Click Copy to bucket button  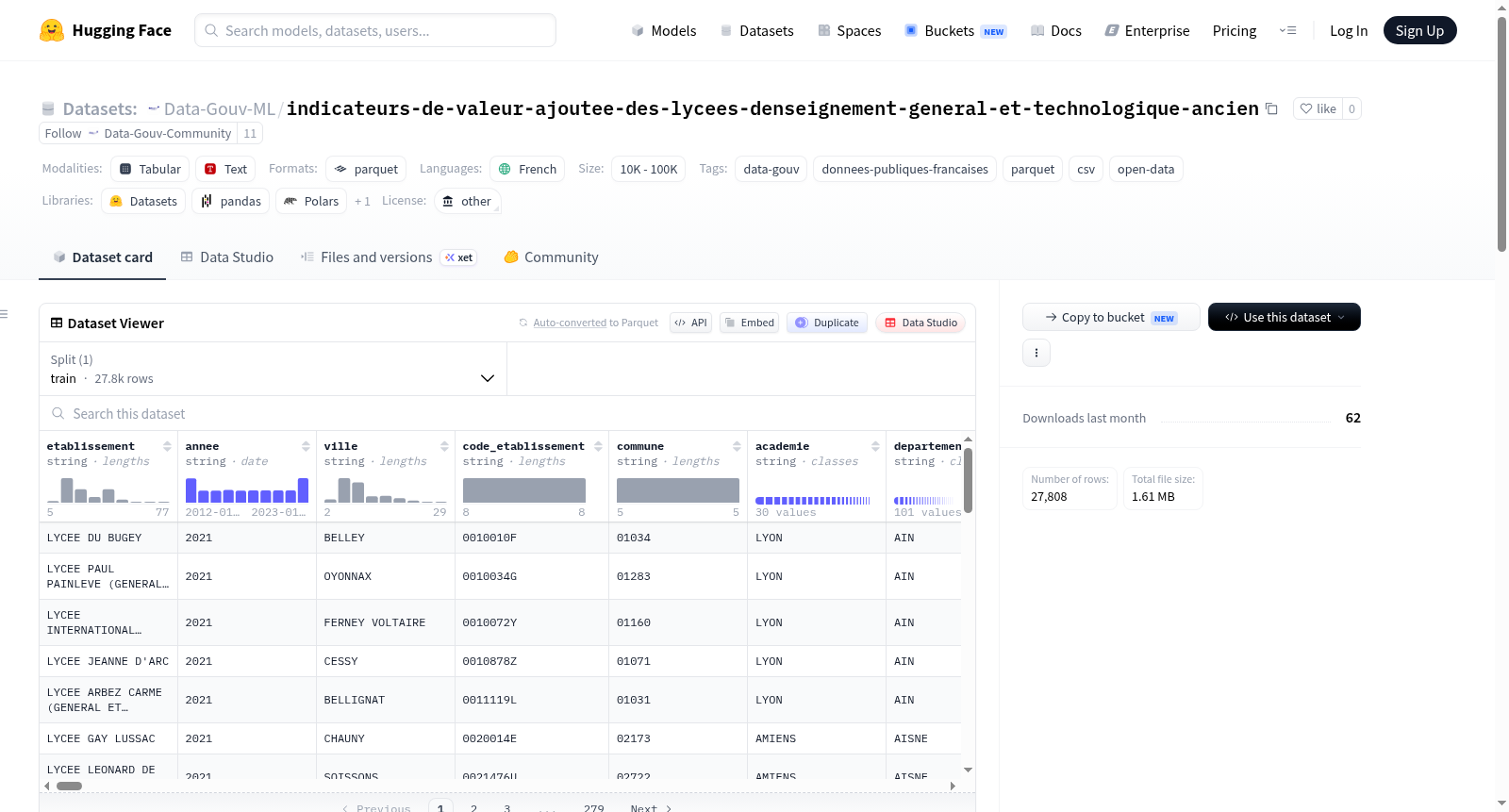pos(1111,317)
